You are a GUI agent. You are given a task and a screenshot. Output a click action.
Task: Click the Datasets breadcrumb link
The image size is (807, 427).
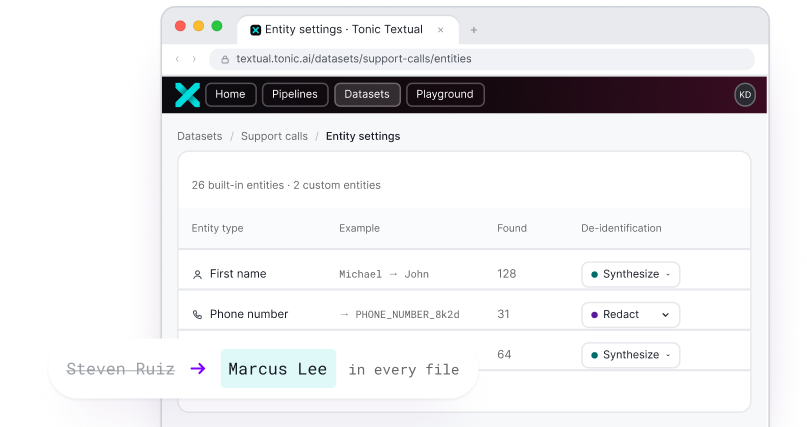pyautogui.click(x=200, y=136)
